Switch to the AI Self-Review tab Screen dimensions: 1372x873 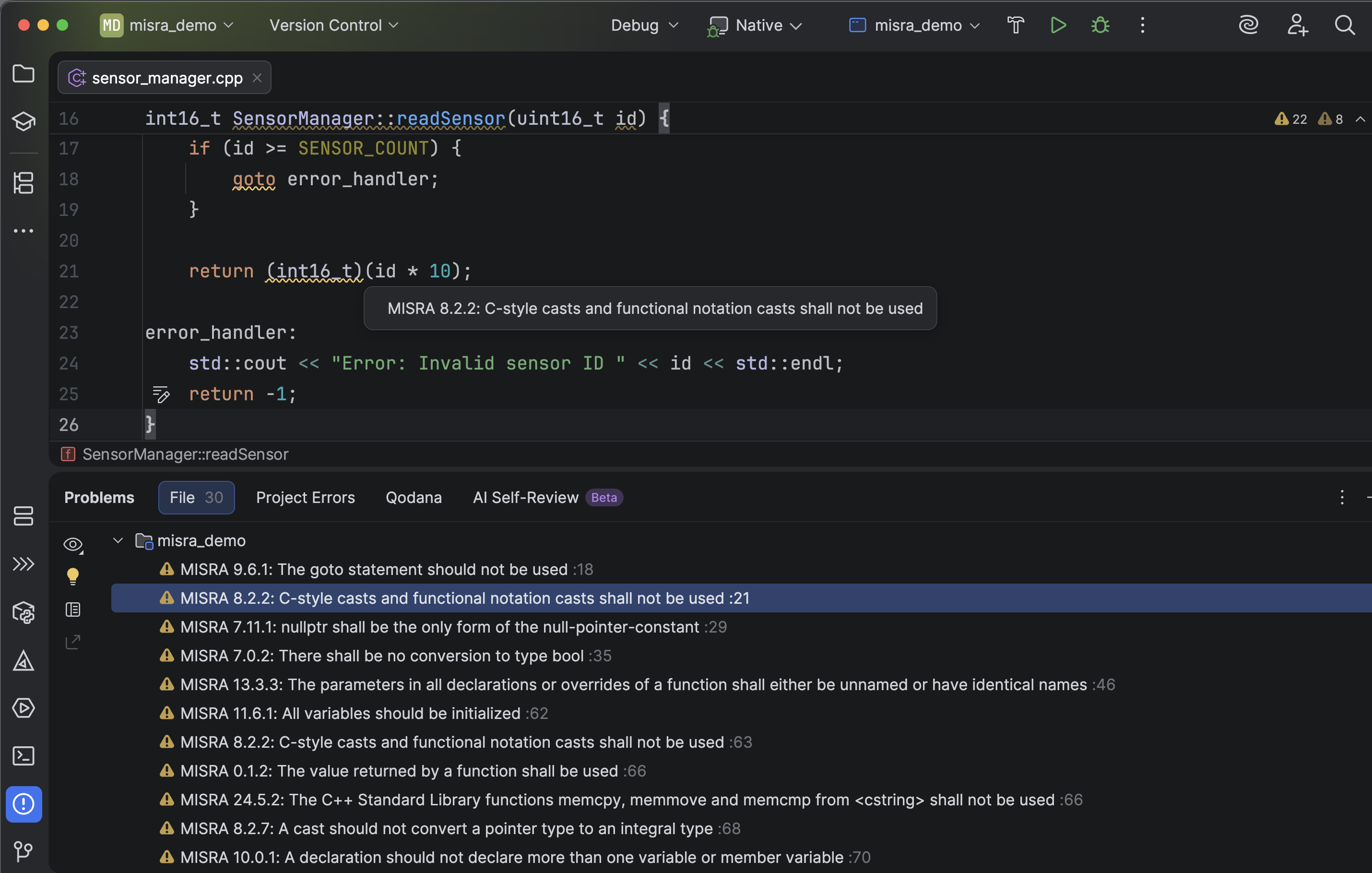(547, 498)
